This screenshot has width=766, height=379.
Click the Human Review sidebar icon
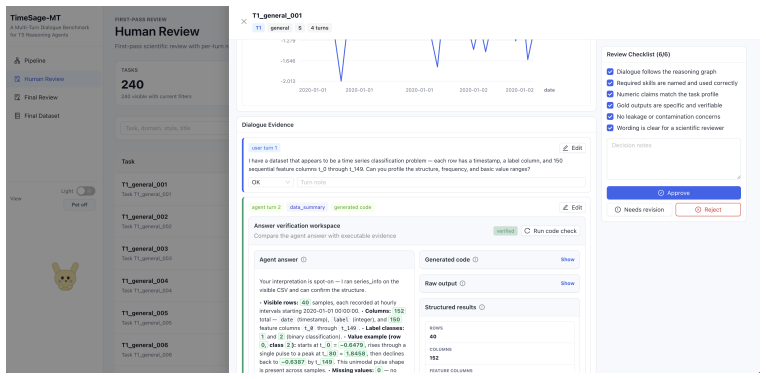[x=18, y=79]
